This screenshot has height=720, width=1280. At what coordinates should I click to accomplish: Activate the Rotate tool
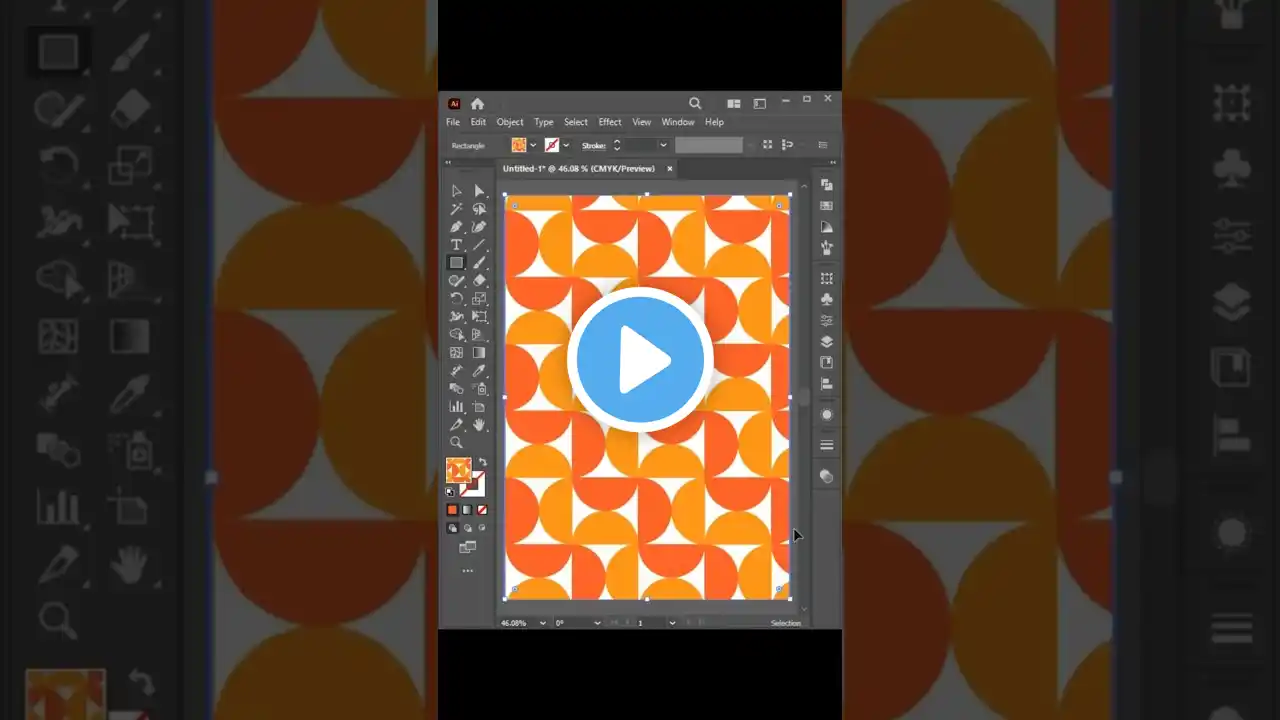(x=456, y=299)
